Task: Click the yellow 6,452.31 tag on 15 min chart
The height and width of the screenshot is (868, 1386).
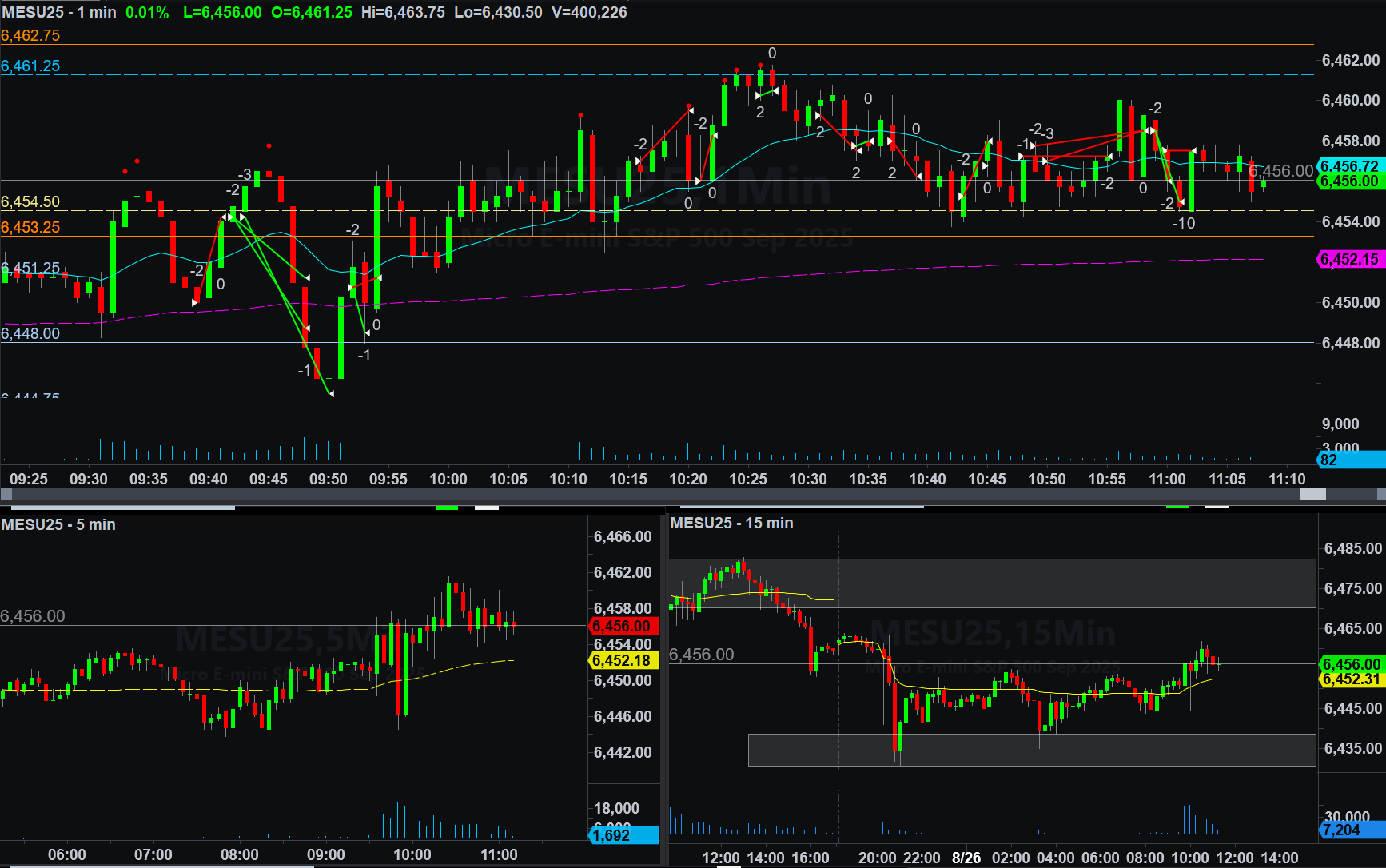Action: click(x=1351, y=679)
